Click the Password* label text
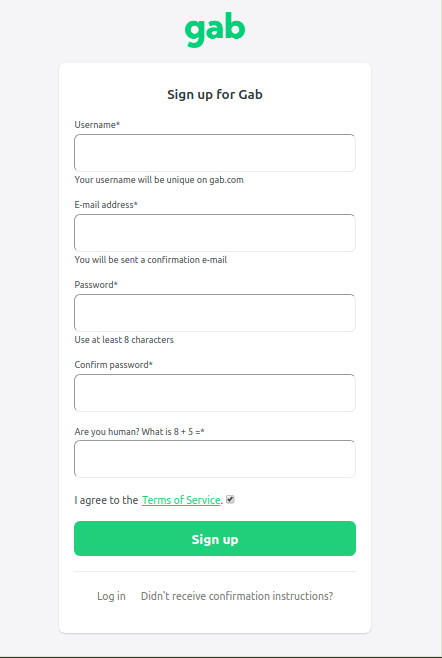This screenshot has width=442, height=658. tap(96, 285)
